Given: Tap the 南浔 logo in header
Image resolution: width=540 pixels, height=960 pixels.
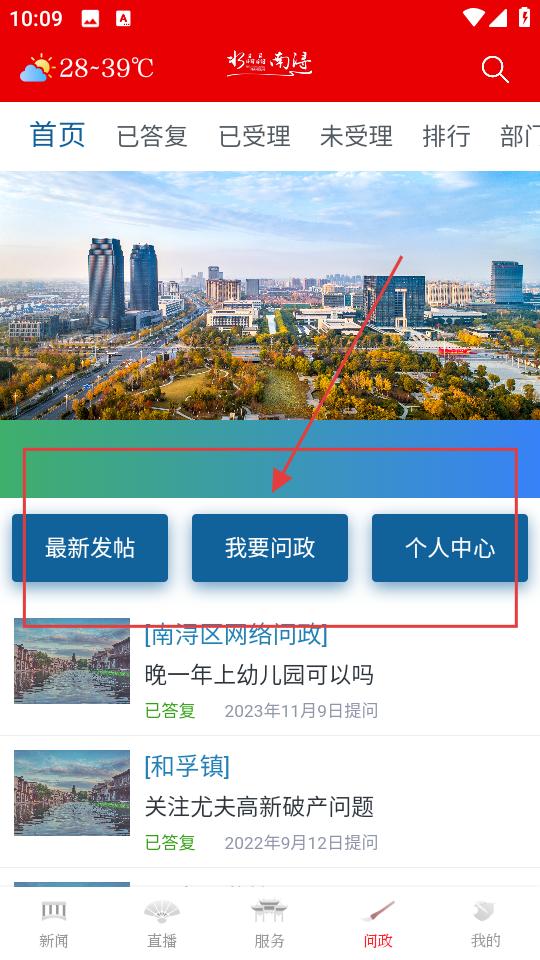Looking at the screenshot, I should tap(269, 64).
